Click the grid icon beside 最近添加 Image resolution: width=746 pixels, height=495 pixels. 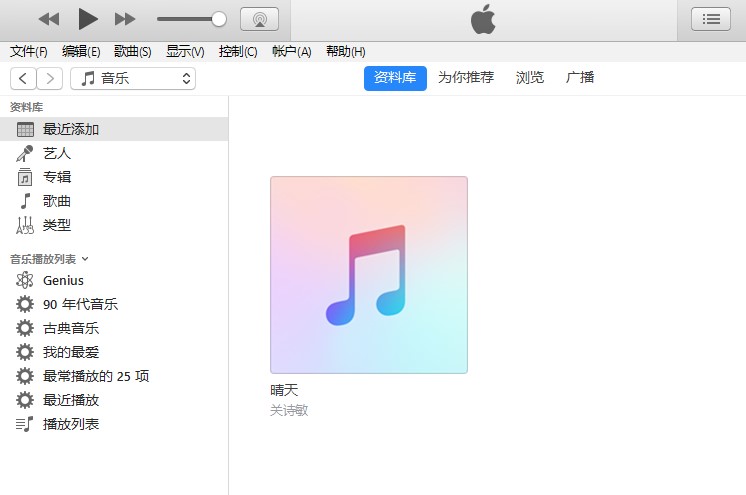pyautogui.click(x=25, y=129)
